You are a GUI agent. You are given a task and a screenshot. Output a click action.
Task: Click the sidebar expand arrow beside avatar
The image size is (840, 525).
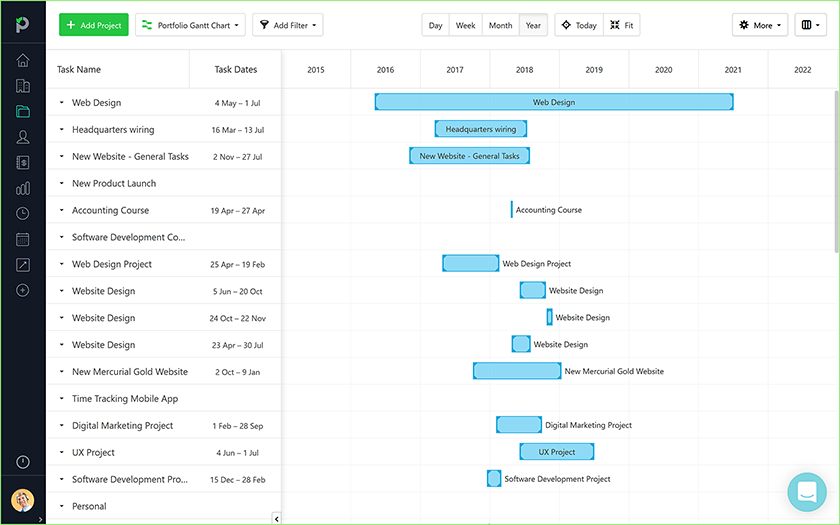[x=41, y=519]
